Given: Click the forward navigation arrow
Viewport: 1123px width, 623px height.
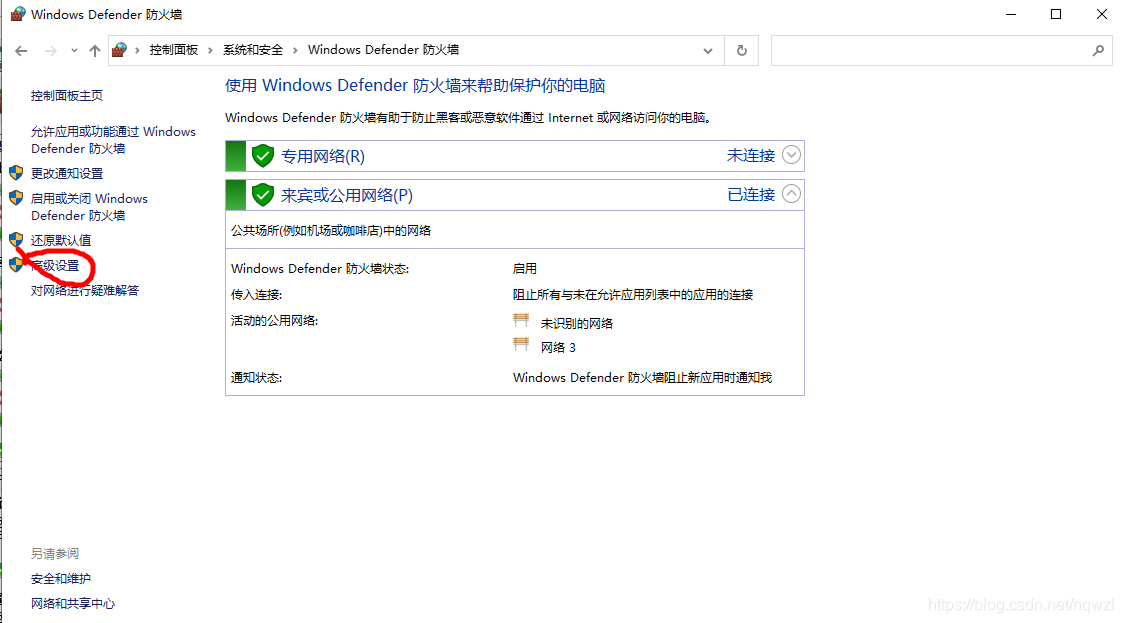Looking at the screenshot, I should click(50, 51).
